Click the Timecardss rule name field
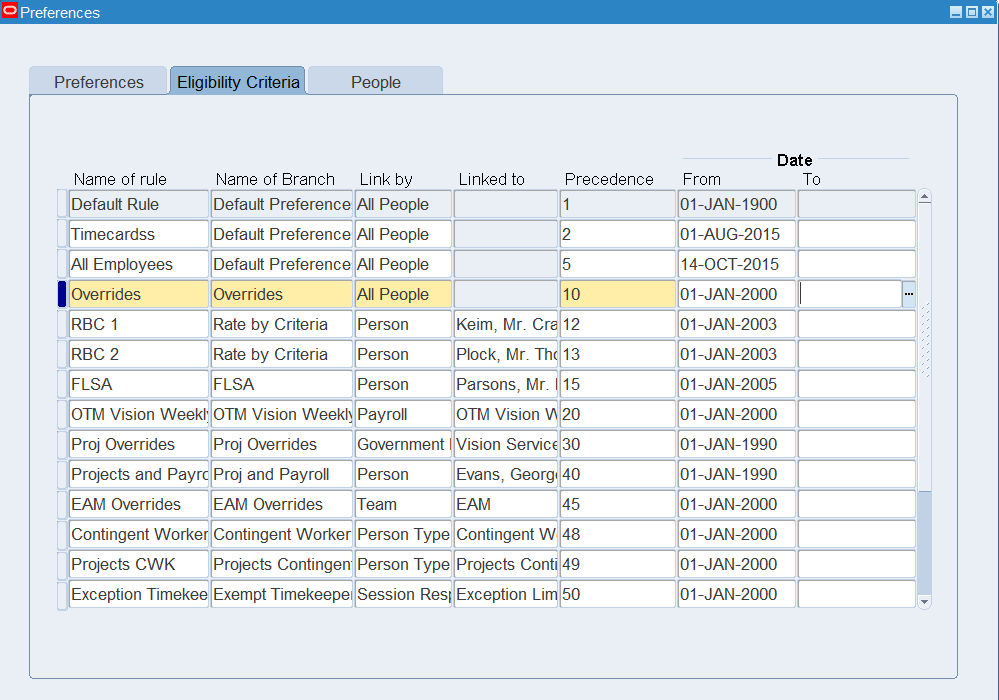 point(139,234)
